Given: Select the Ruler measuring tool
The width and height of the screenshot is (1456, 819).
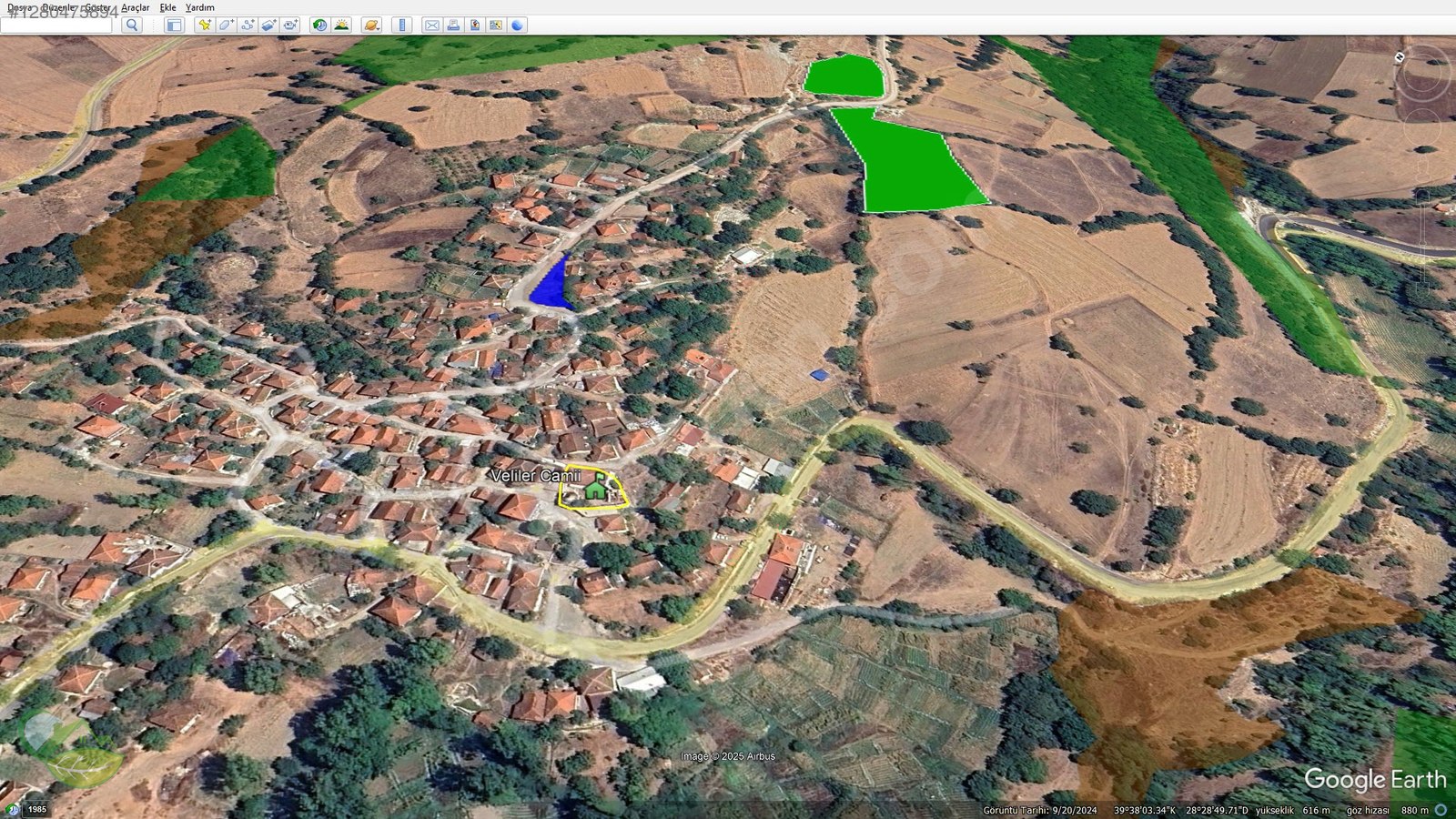Looking at the screenshot, I should [402, 25].
